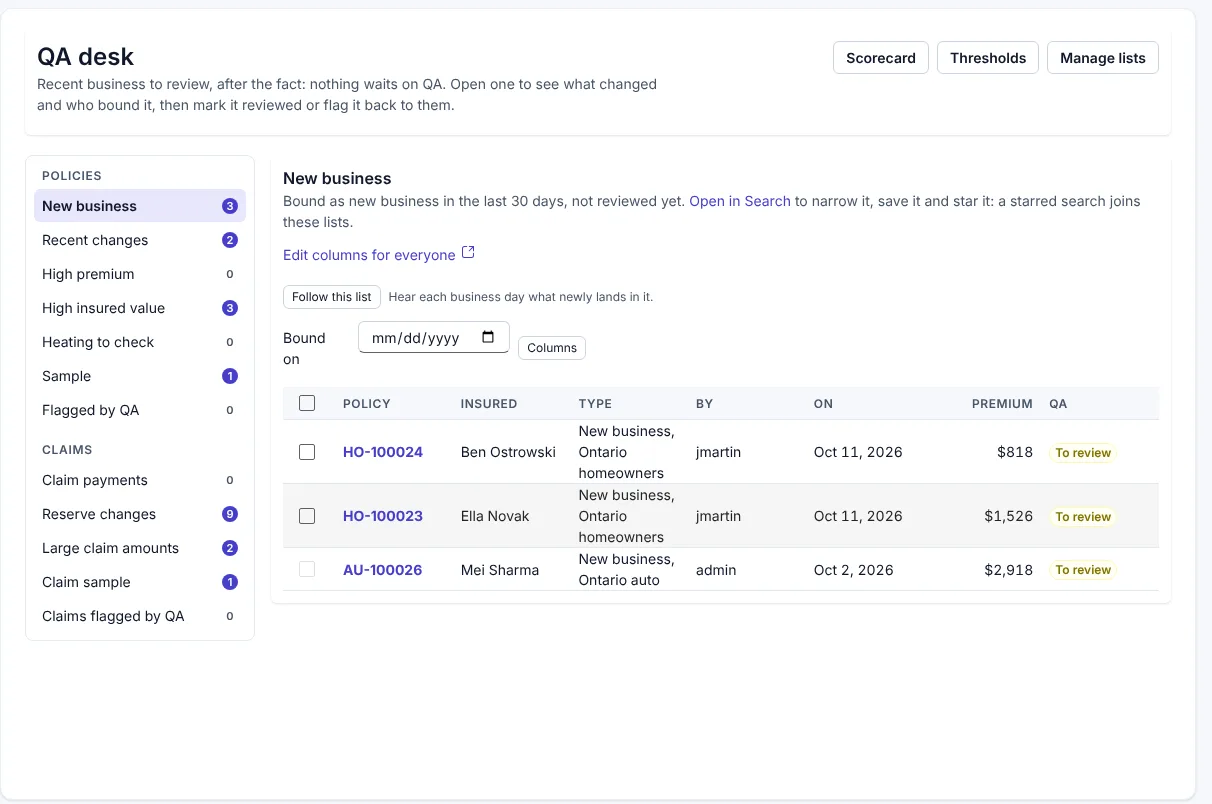
Task: Open the Thresholds settings
Action: 988,58
